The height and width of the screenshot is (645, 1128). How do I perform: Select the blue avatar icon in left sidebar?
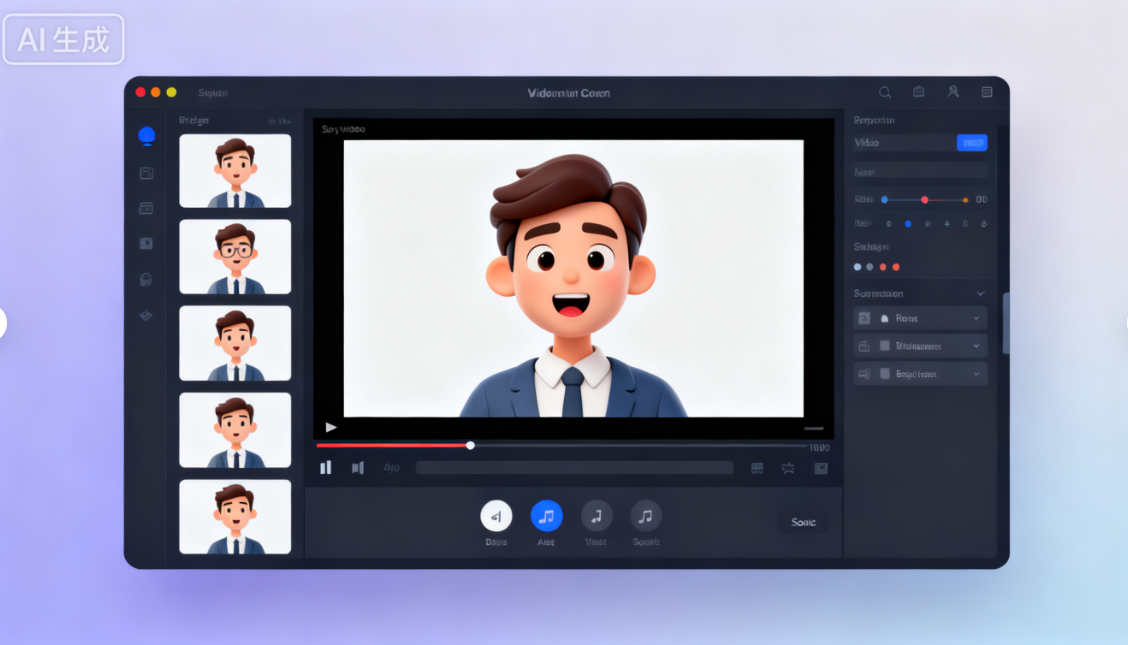point(147,136)
